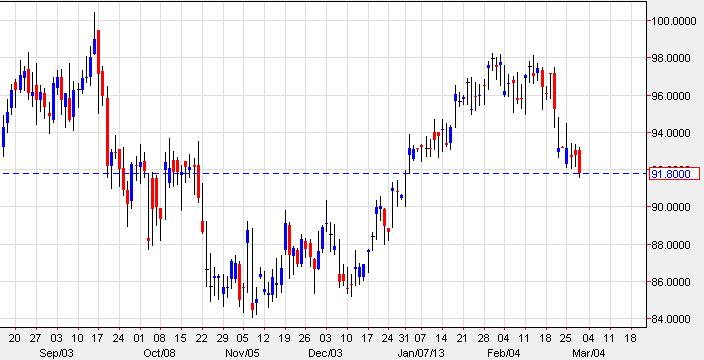Click the 96.0000 price axis label
The height and width of the screenshot is (360, 704).
671,96
